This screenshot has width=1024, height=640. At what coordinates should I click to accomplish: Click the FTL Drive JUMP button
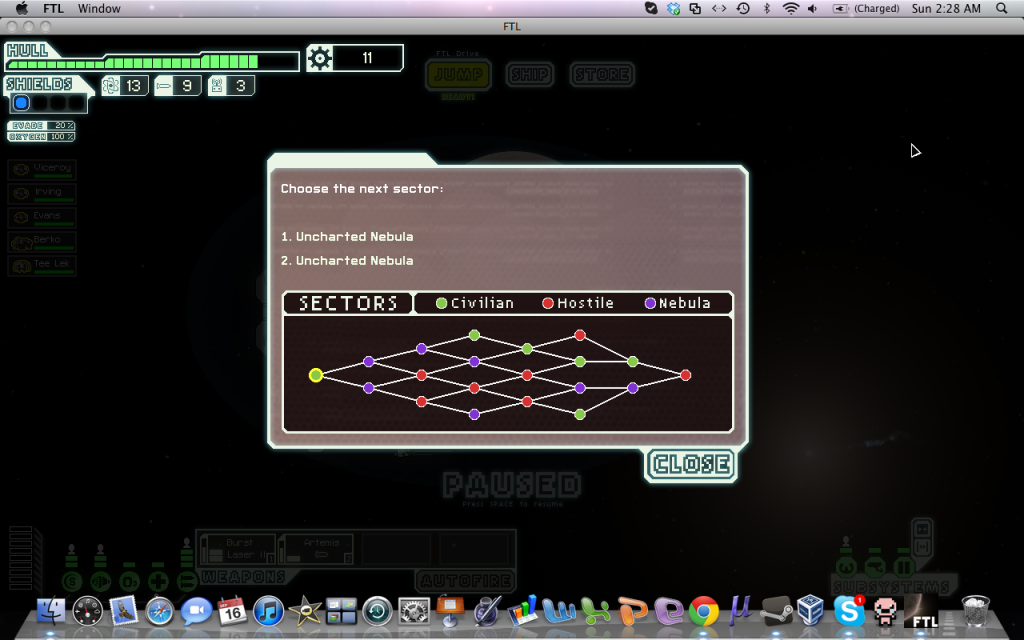[458, 74]
